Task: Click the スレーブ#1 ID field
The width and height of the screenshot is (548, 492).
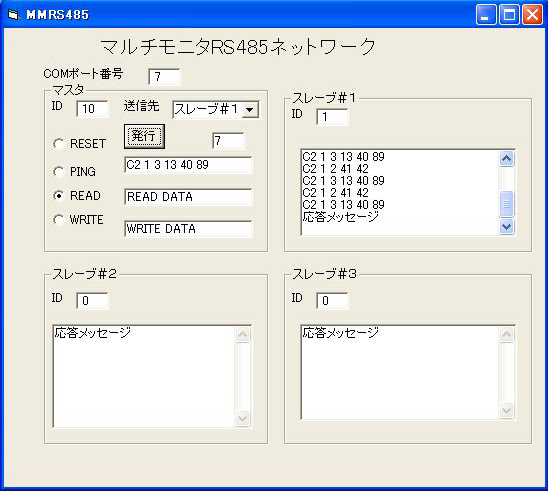Action: click(332, 117)
